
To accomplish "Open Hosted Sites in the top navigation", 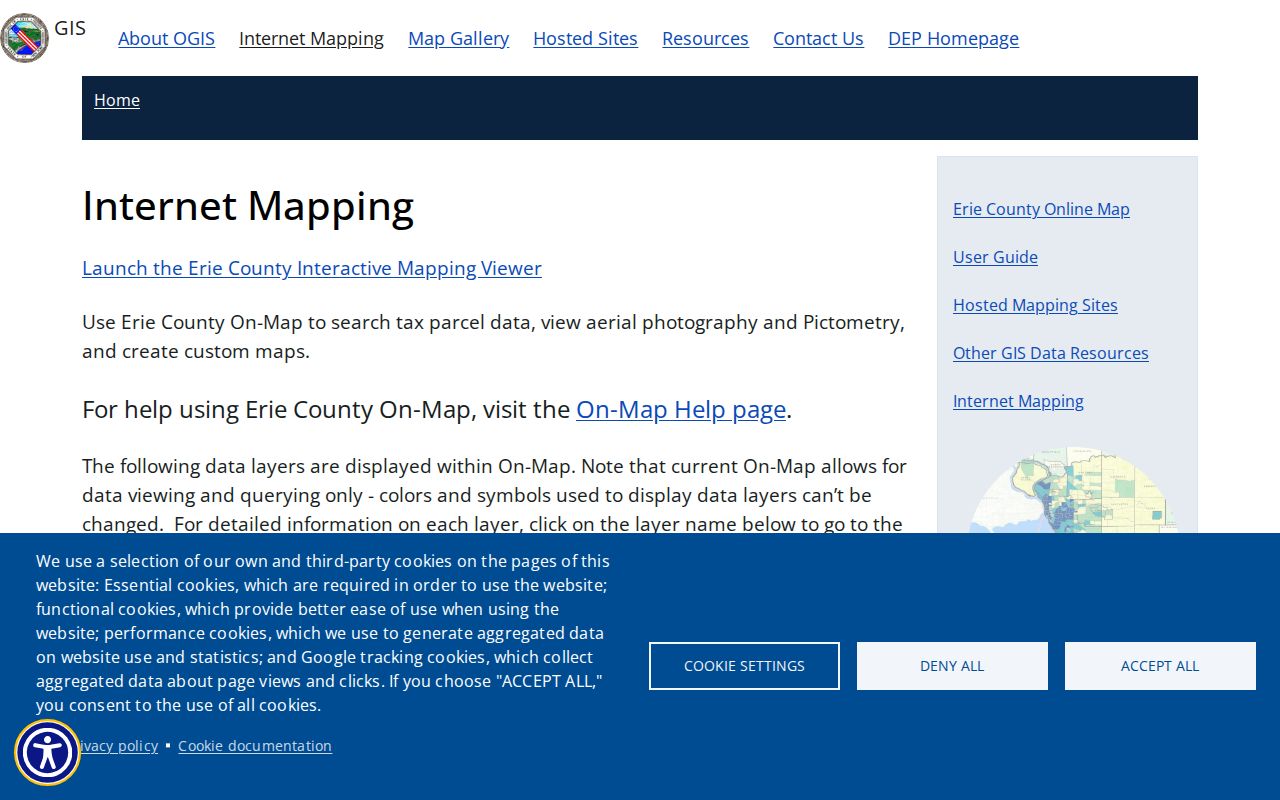I will 585,38.
